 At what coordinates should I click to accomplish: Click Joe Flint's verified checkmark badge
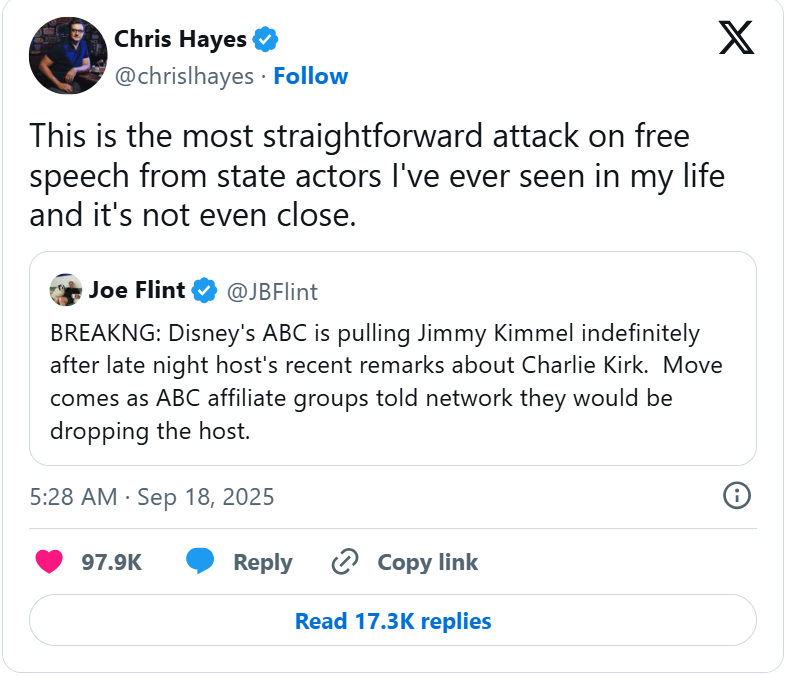coord(205,291)
